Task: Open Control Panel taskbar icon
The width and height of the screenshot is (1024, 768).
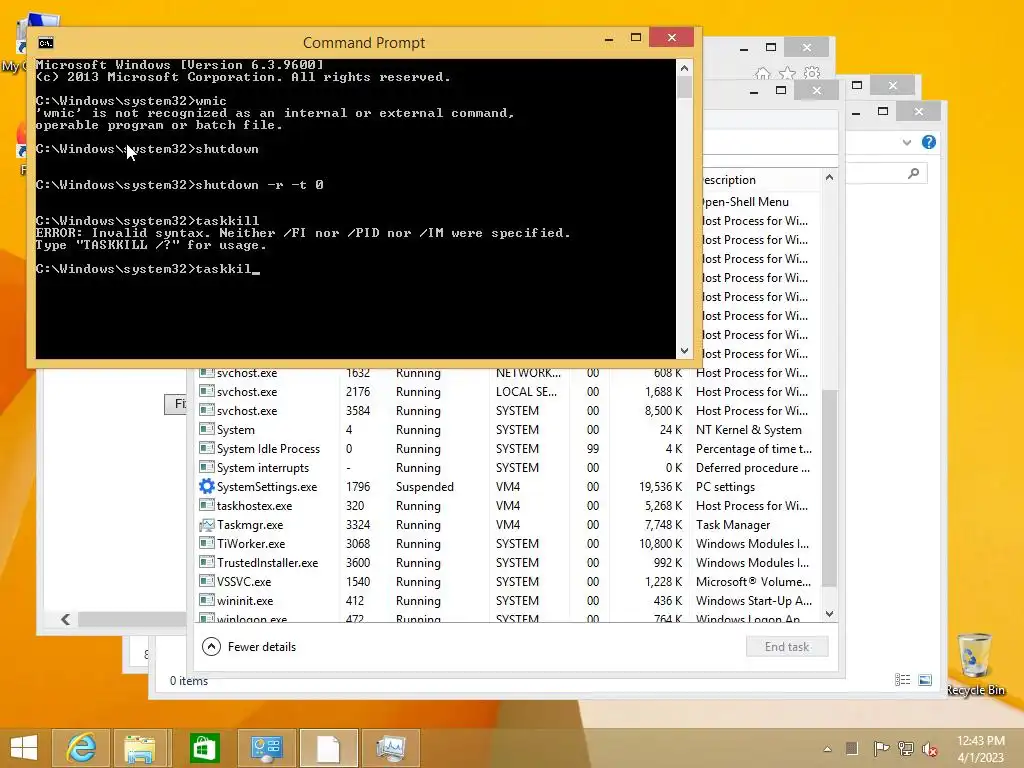Action: pos(266,748)
